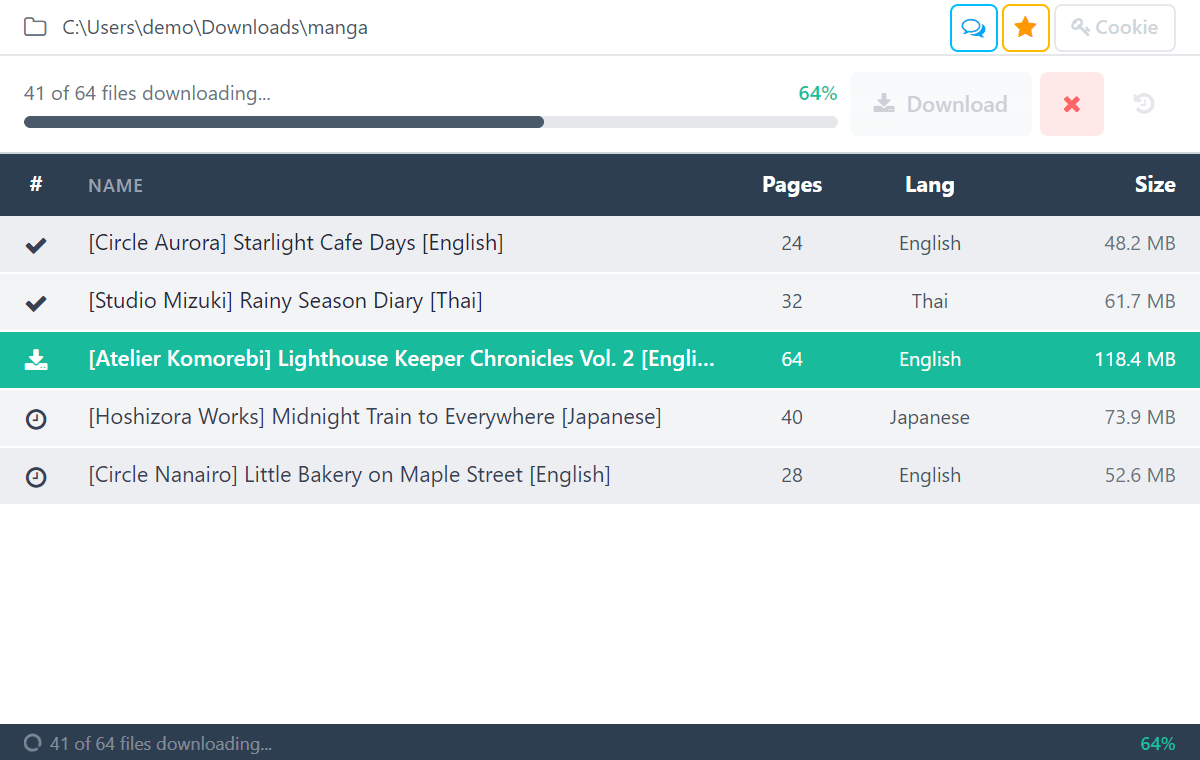Click the status bar '41 of 64 files downloading' text
The image size is (1200, 760).
click(161, 743)
